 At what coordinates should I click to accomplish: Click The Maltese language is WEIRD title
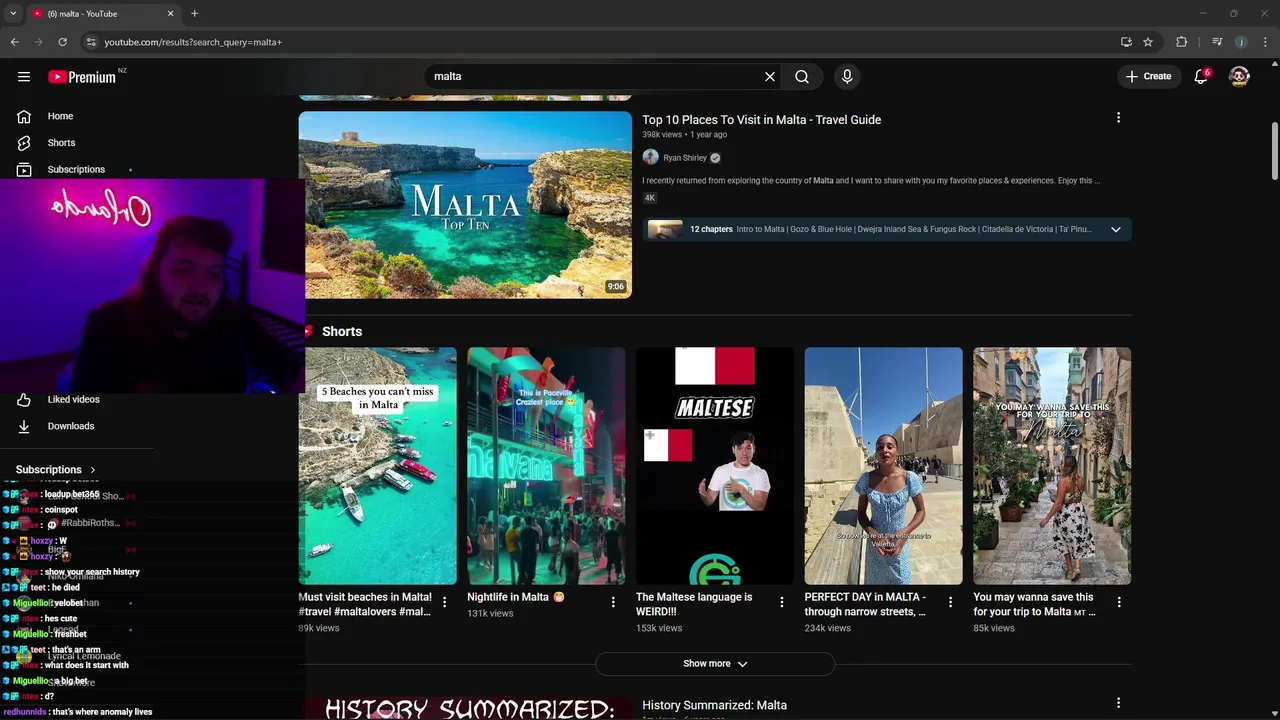[694, 604]
